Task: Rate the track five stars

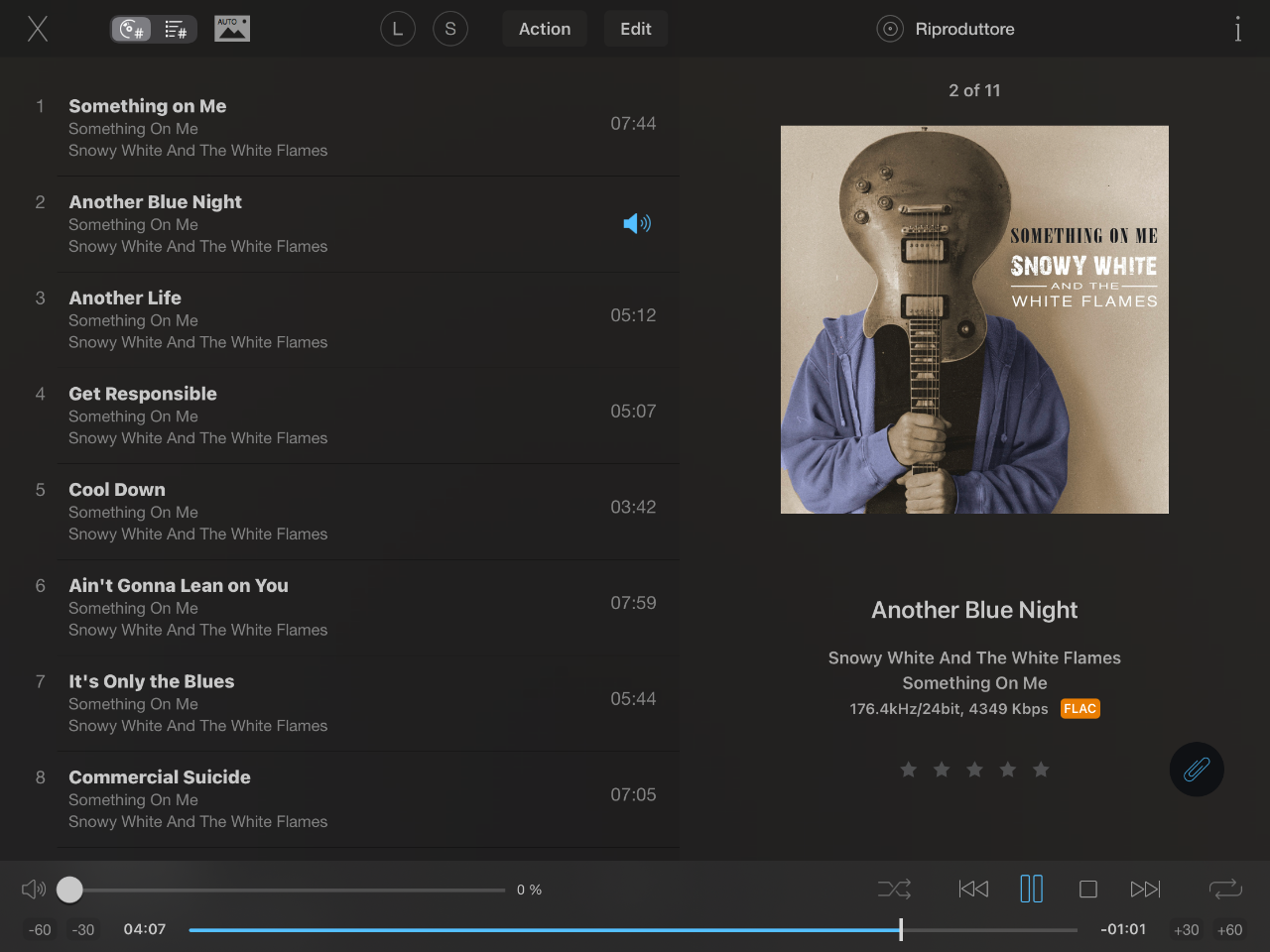Action: click(x=1041, y=770)
